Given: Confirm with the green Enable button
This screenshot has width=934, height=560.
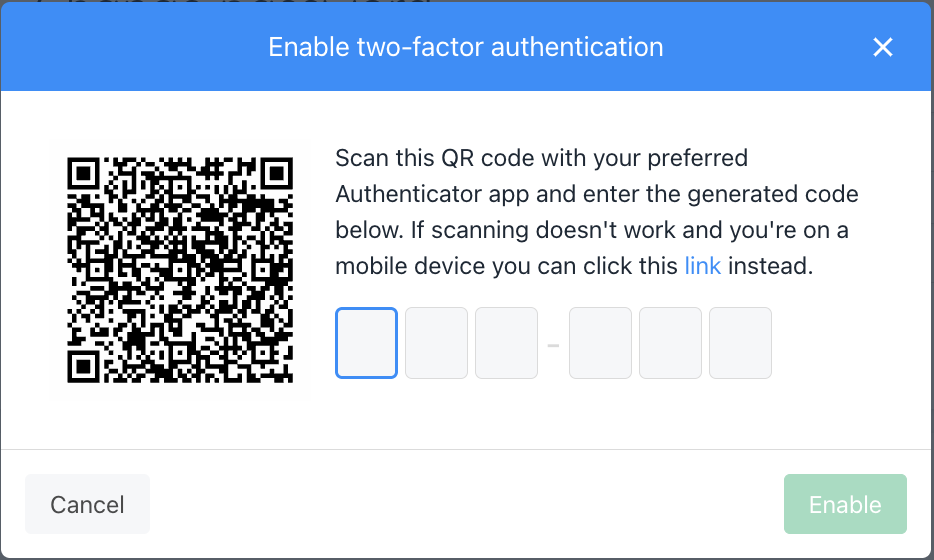Looking at the screenshot, I should click(845, 504).
